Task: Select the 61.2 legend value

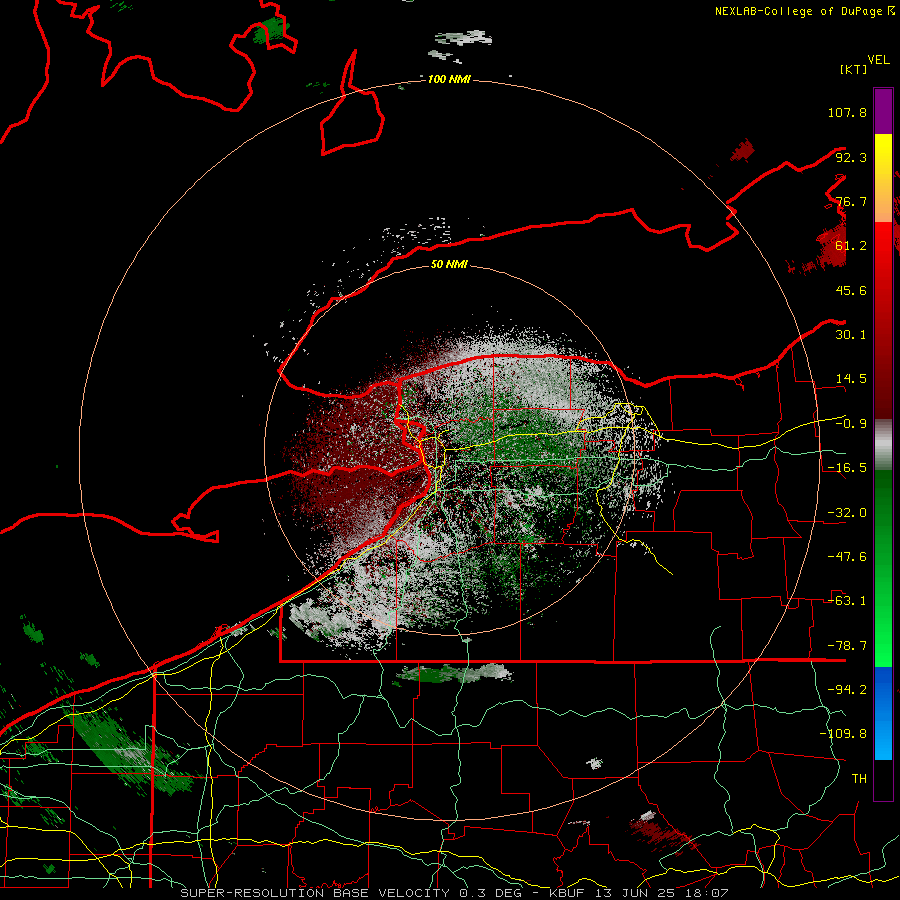Action: [x=851, y=246]
